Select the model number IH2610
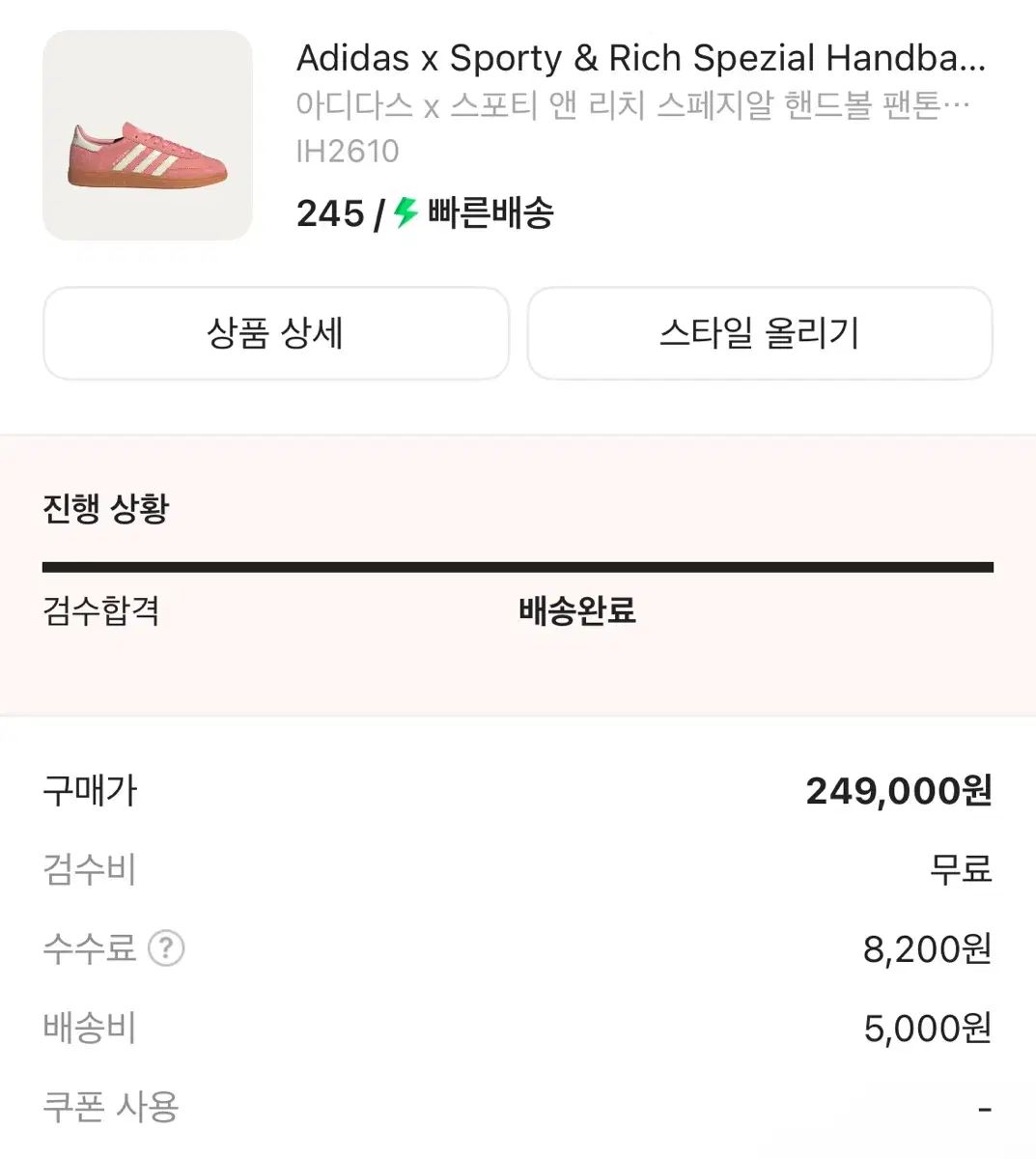Image resolution: width=1036 pixels, height=1159 pixels. (x=348, y=151)
